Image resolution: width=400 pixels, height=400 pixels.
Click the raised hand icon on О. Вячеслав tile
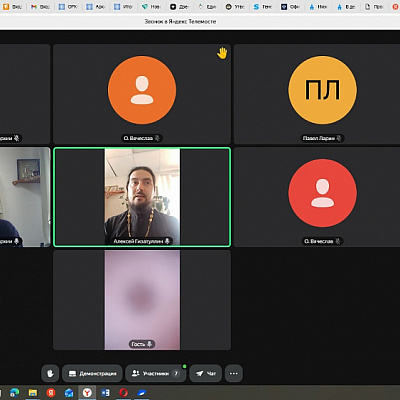pyautogui.click(x=222, y=53)
